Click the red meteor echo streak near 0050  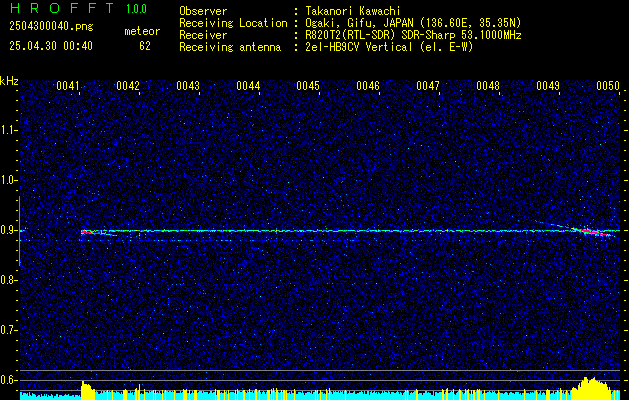pyautogui.click(x=590, y=231)
